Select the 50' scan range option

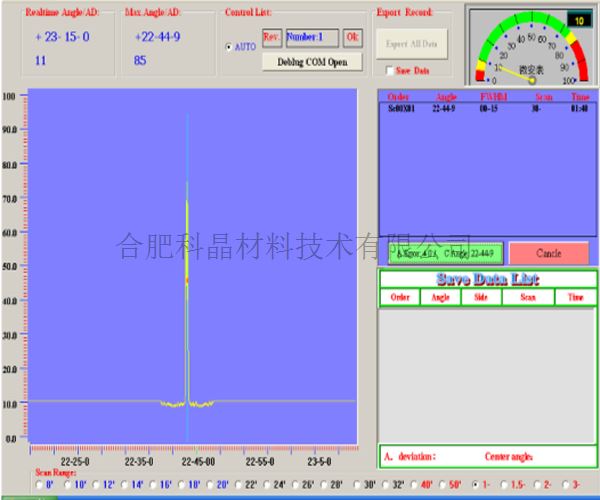(x=441, y=484)
